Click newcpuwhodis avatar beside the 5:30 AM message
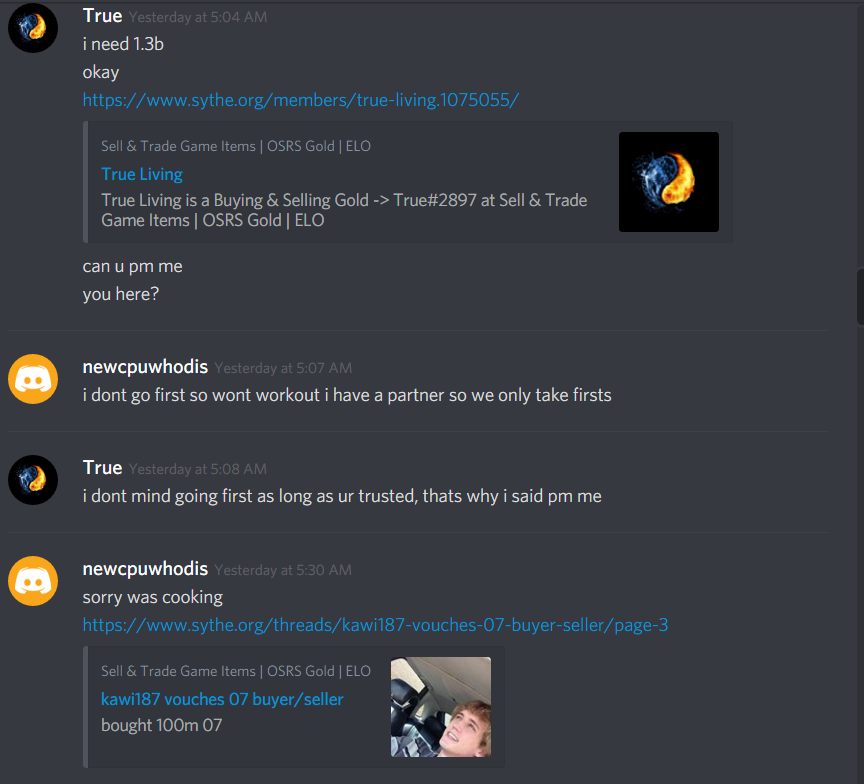864x784 pixels. click(33, 581)
